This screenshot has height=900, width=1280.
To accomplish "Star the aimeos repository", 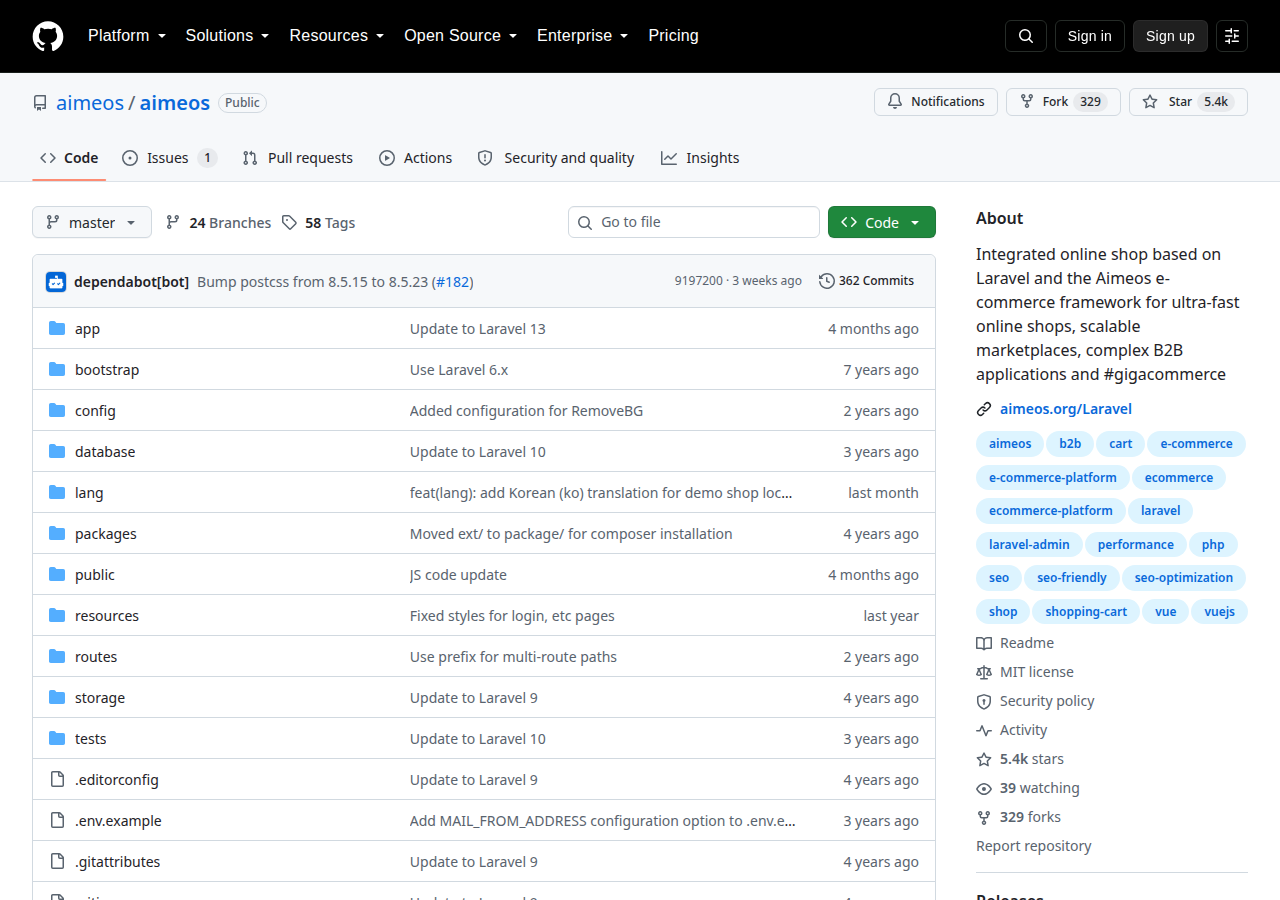I will pyautogui.click(x=1188, y=102).
